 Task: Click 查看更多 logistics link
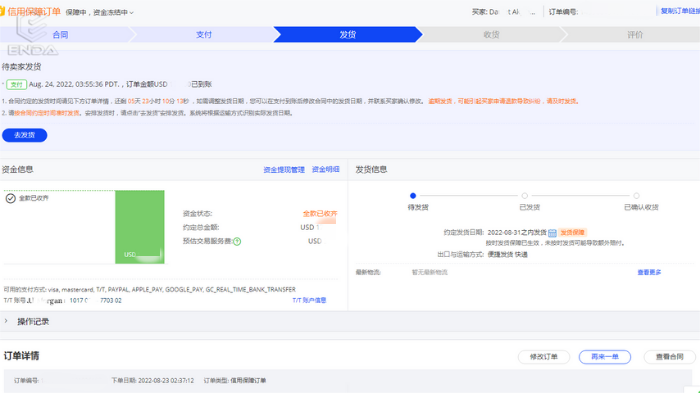click(649, 272)
